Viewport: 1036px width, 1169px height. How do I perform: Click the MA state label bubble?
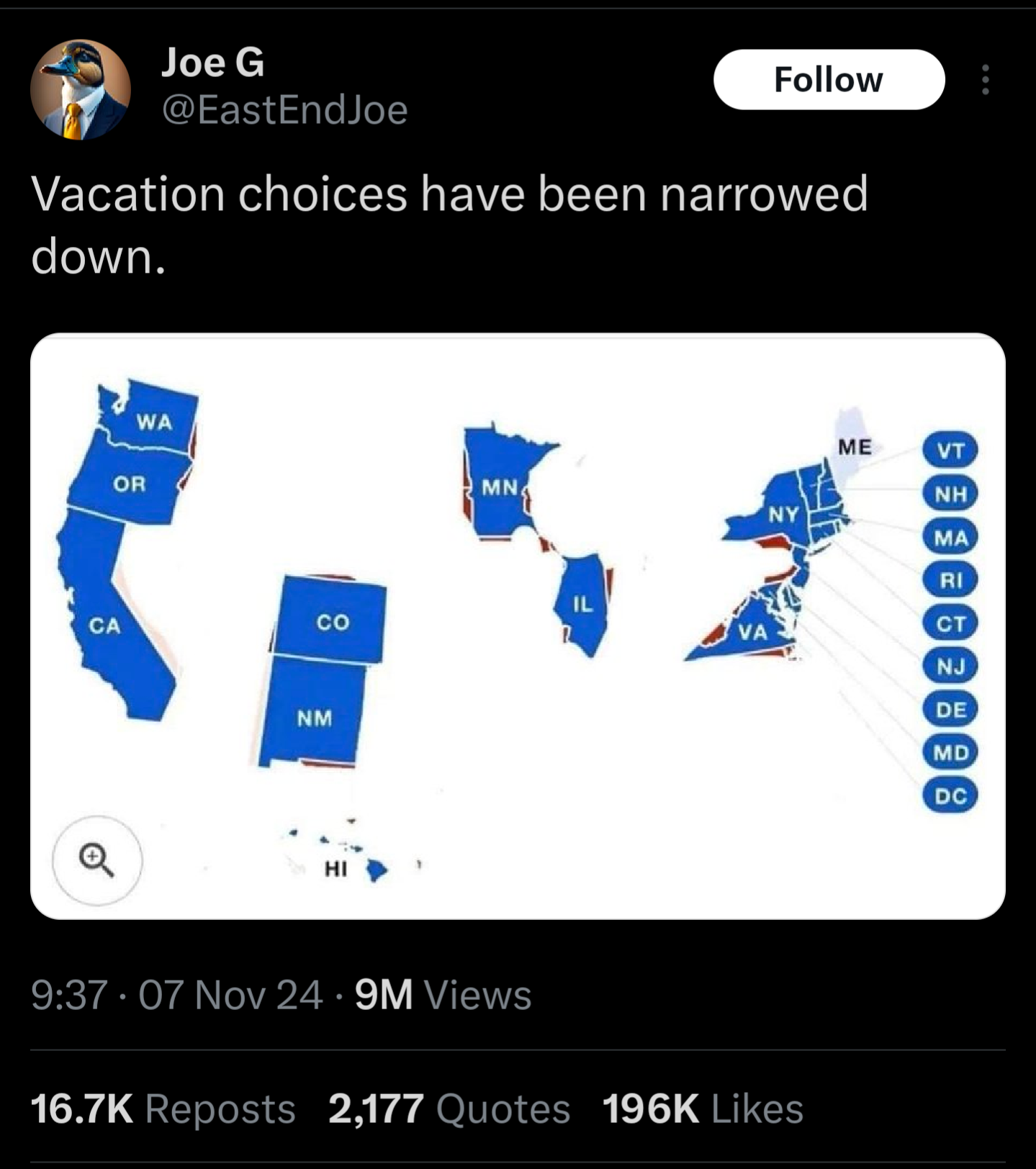(950, 537)
